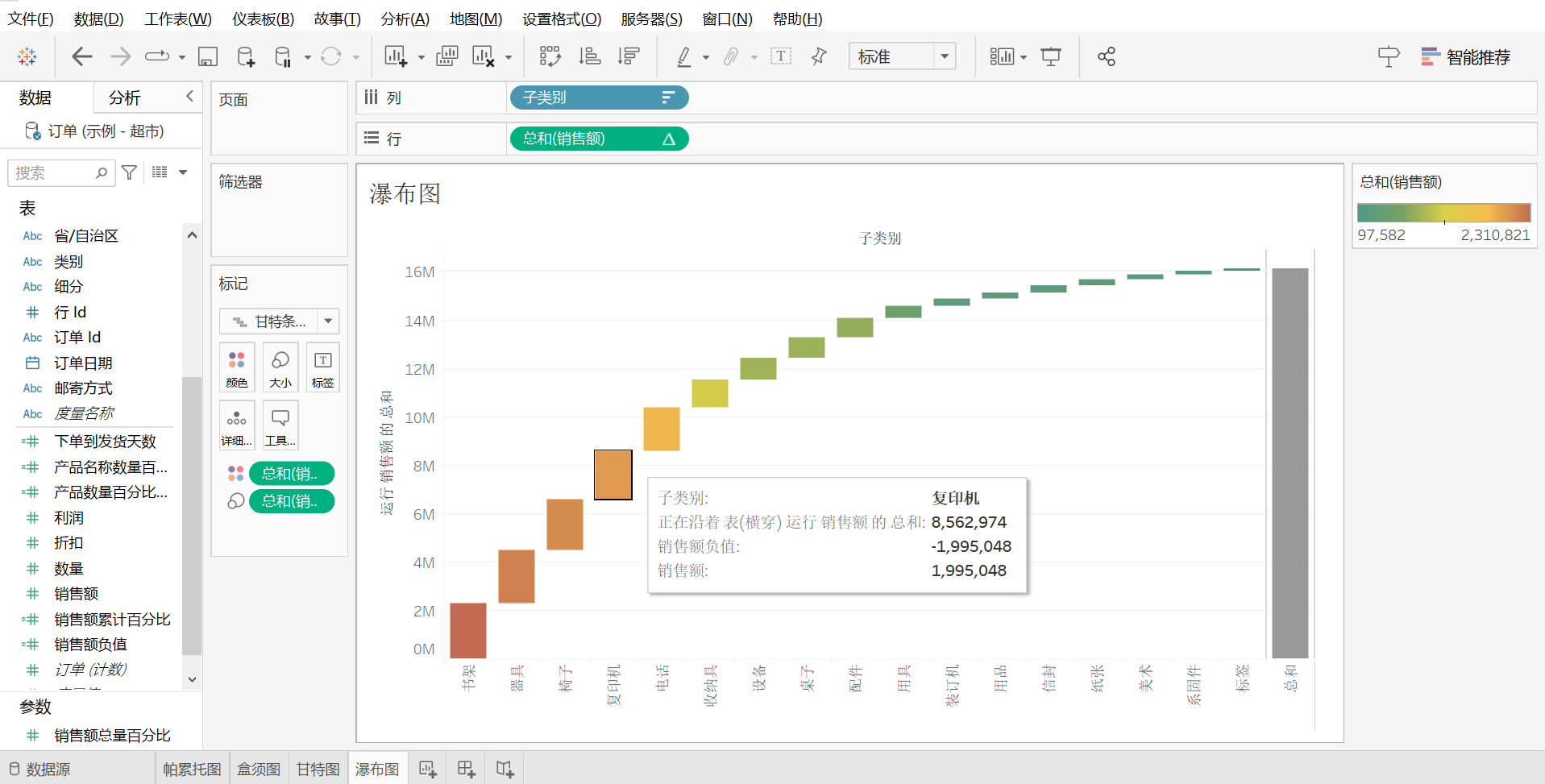The image size is (1545, 784).
Task: Open the 甘特条 mark type dropdown
Action: [279, 321]
